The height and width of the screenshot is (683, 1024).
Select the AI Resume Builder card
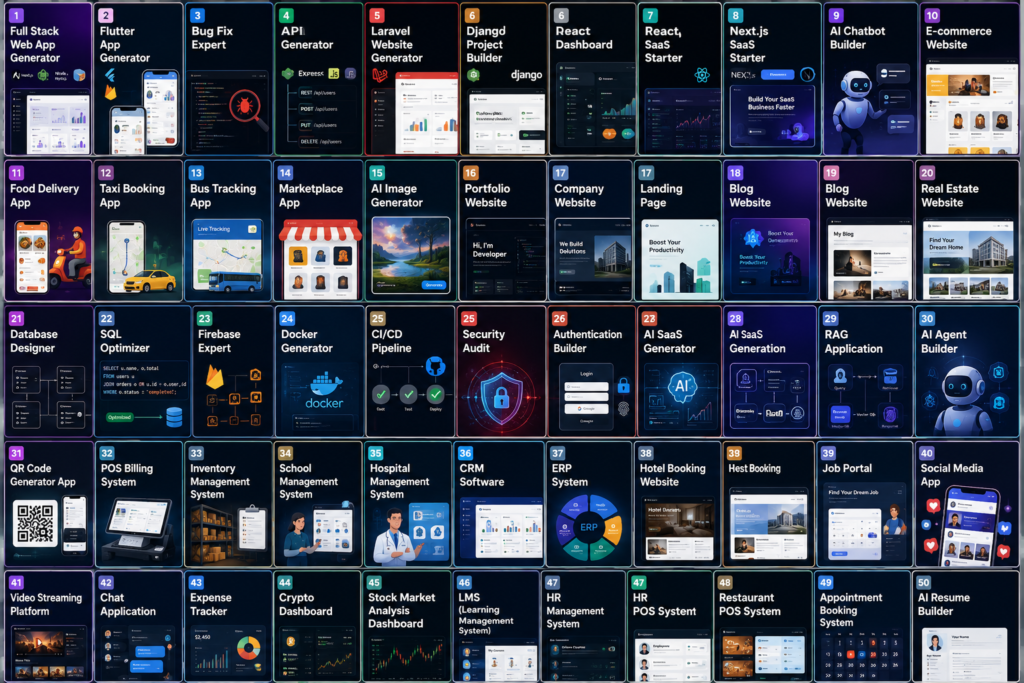click(x=966, y=626)
